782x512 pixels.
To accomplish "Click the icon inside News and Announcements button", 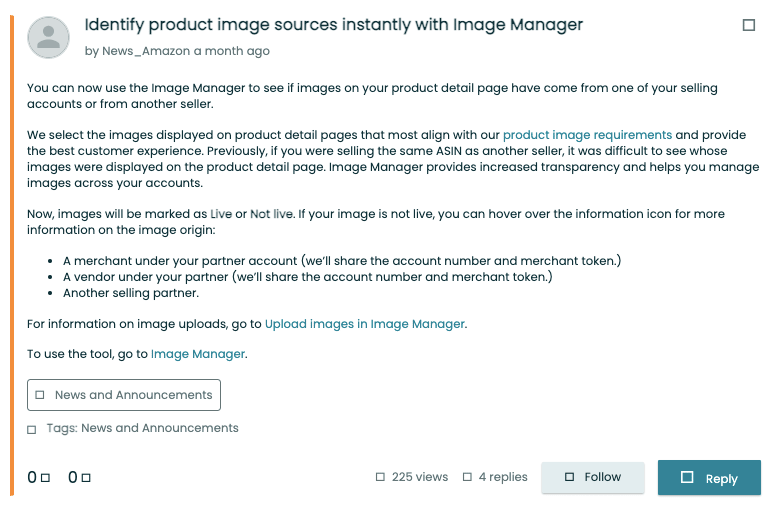I will [40, 395].
